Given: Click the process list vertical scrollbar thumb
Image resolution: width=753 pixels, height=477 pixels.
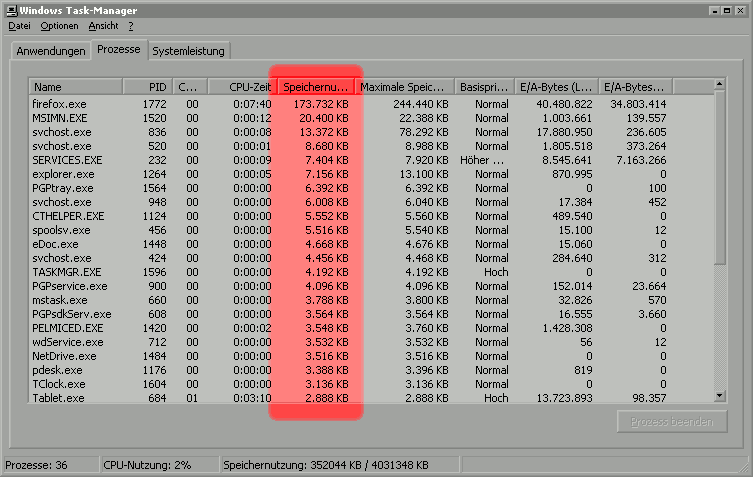Looking at the screenshot, I should click(x=719, y=177).
